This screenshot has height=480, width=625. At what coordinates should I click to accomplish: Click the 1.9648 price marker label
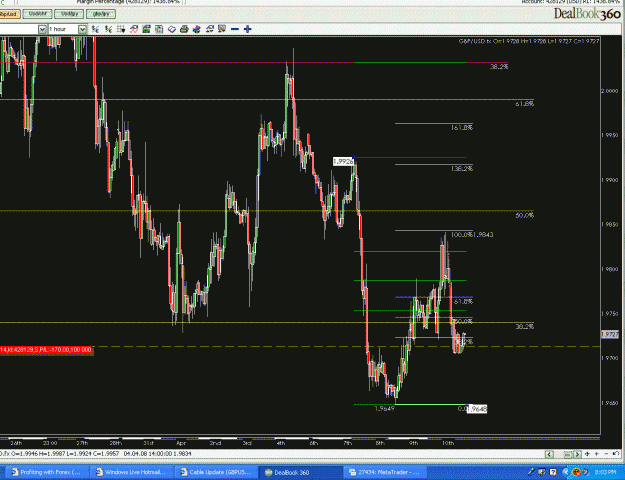coord(477,409)
